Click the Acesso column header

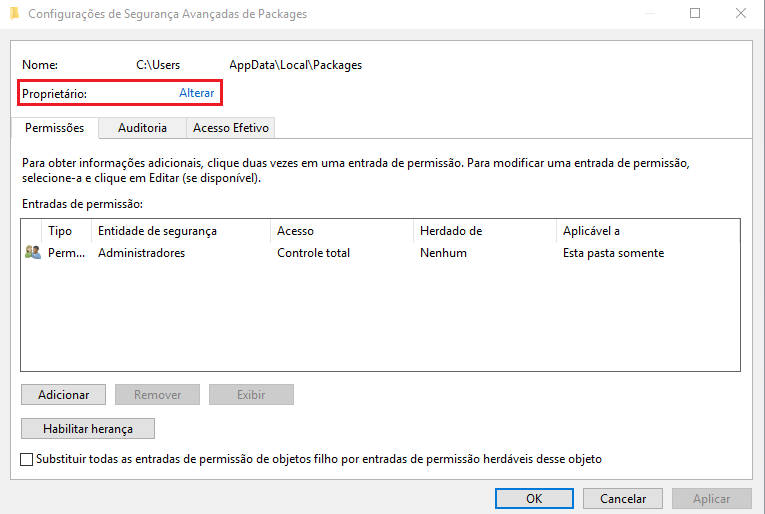pyautogui.click(x=342, y=231)
